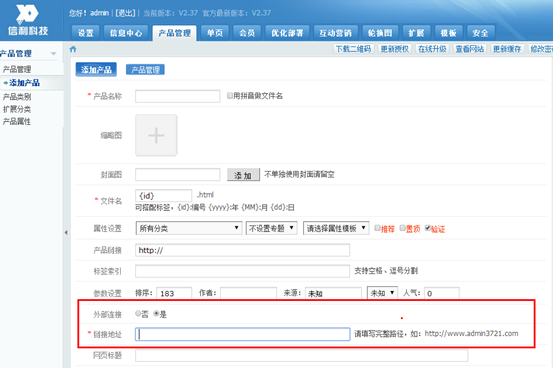Click the 查看网站 button
The height and width of the screenshot is (368, 553).
469,49
